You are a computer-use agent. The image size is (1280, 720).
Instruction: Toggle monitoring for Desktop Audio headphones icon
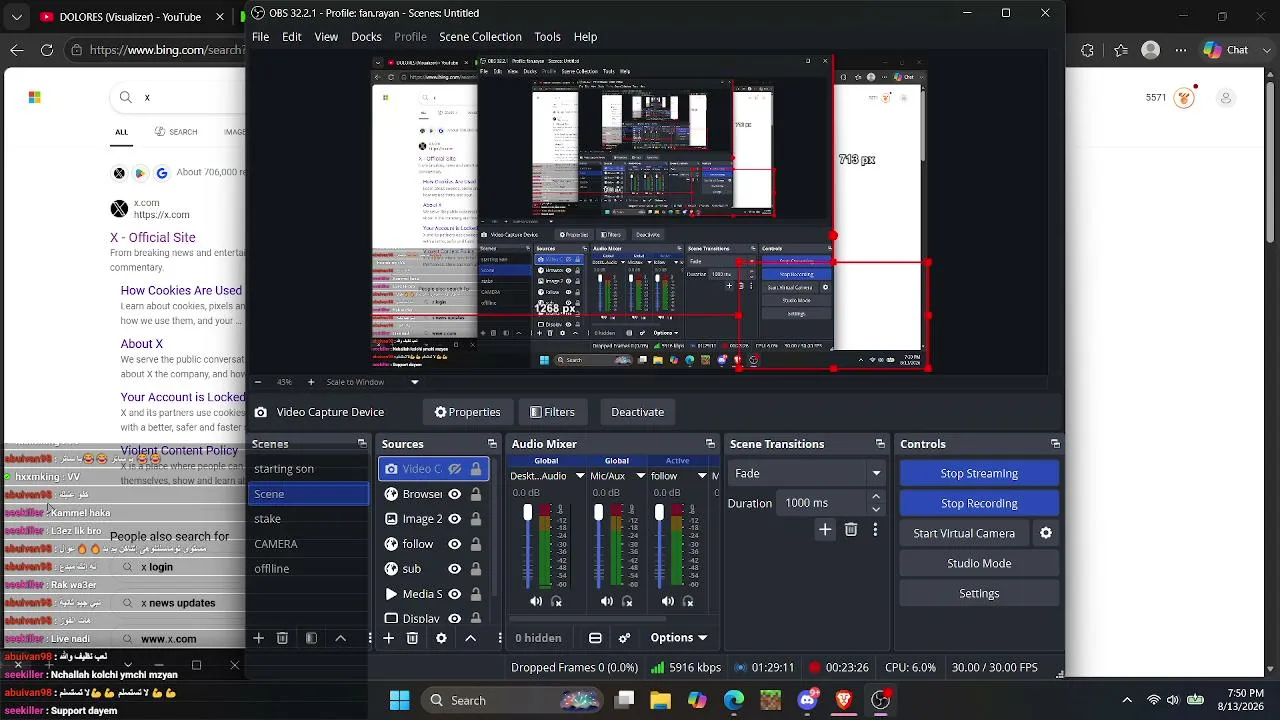[x=557, y=601]
